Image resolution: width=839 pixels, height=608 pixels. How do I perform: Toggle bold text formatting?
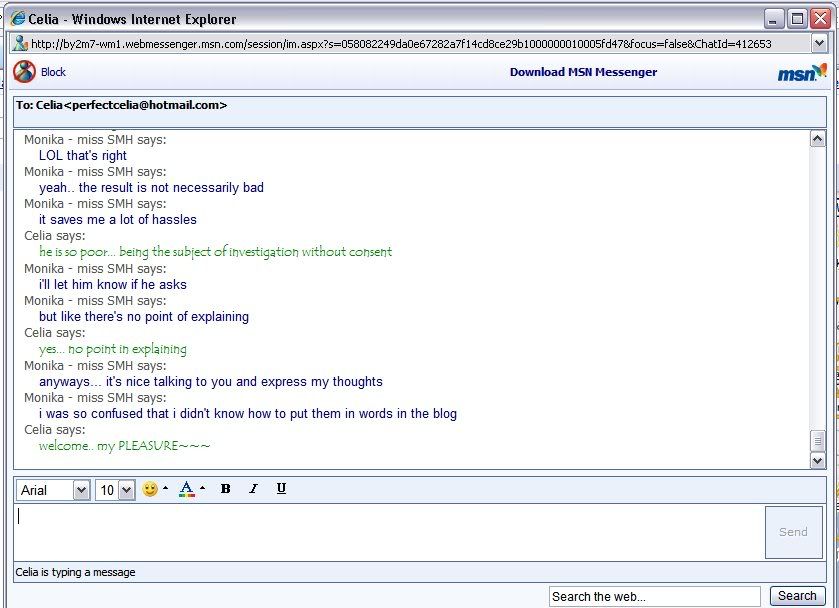coord(225,489)
